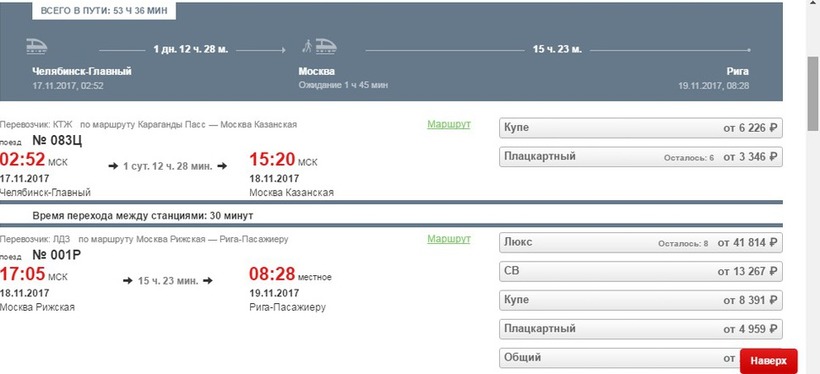The width and height of the screenshot is (820, 374).
Task: Click Москва Казанская arrival station
Action: (291, 193)
